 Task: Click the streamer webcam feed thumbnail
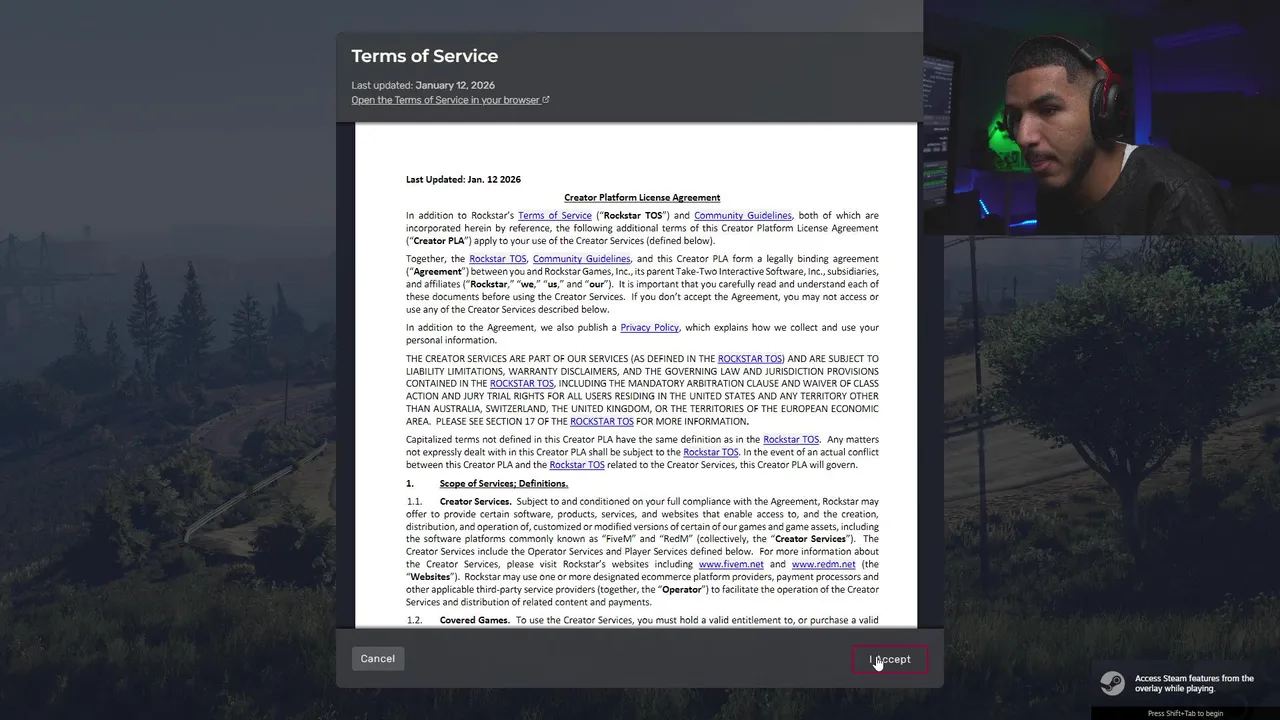pyautogui.click(x=1101, y=117)
